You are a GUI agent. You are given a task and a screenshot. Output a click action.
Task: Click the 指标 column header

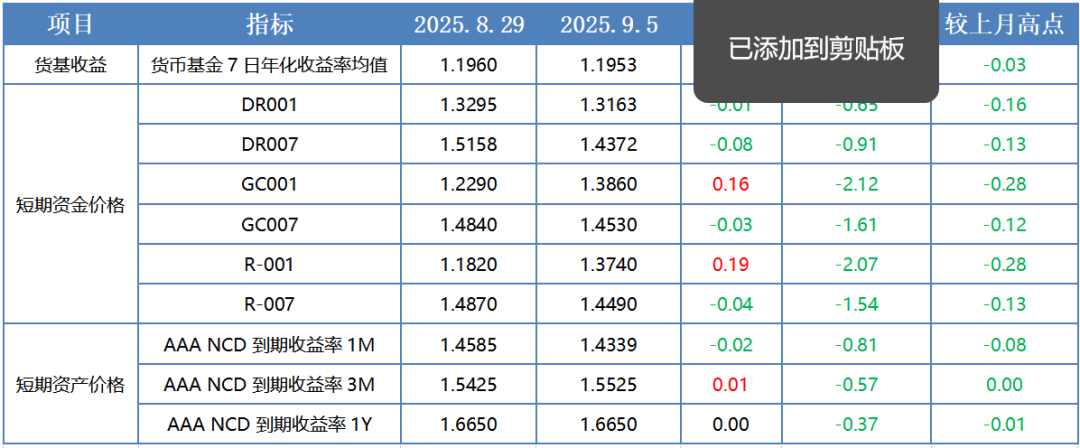tap(270, 24)
